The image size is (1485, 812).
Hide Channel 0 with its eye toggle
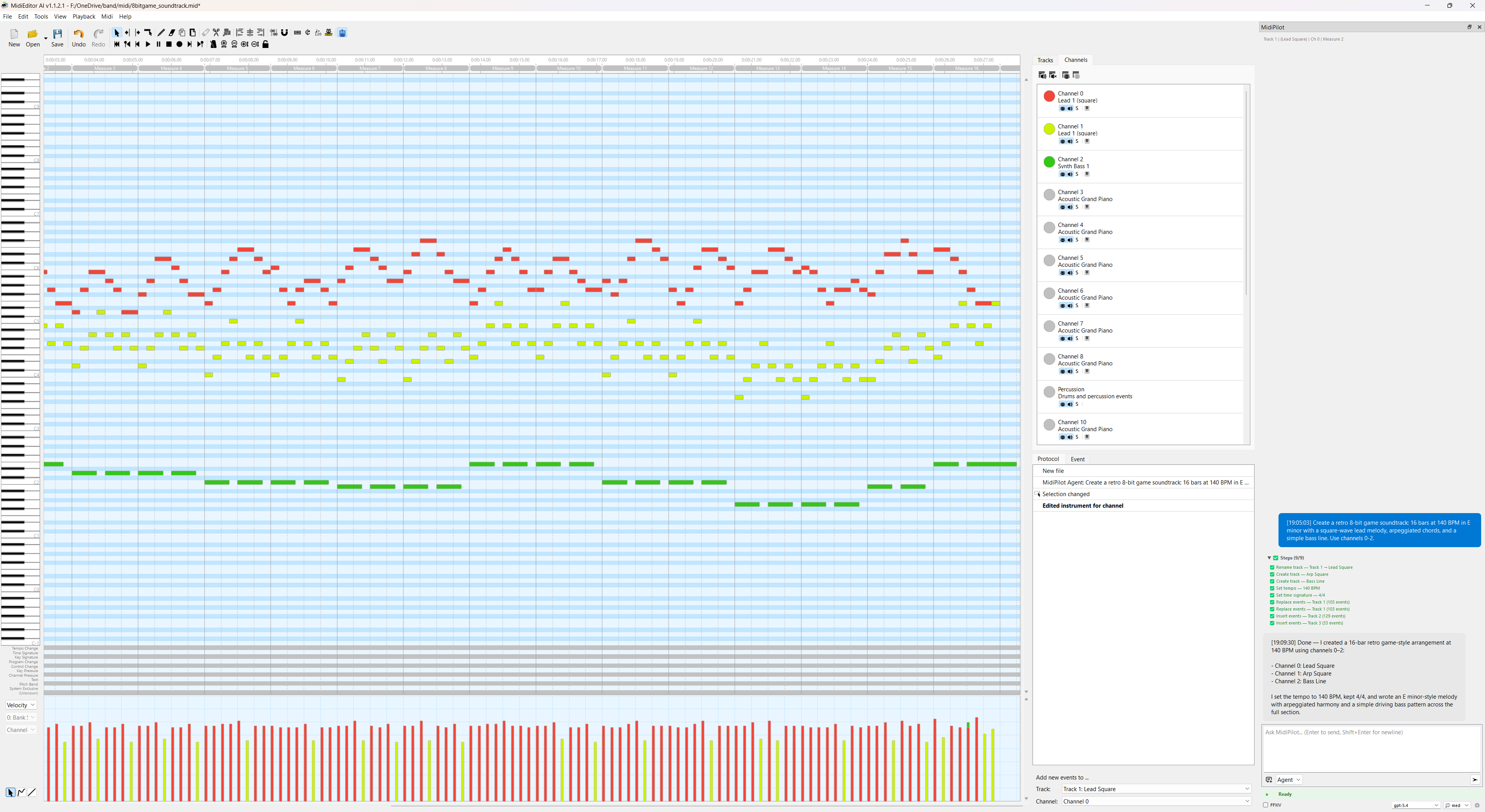click(1062, 109)
